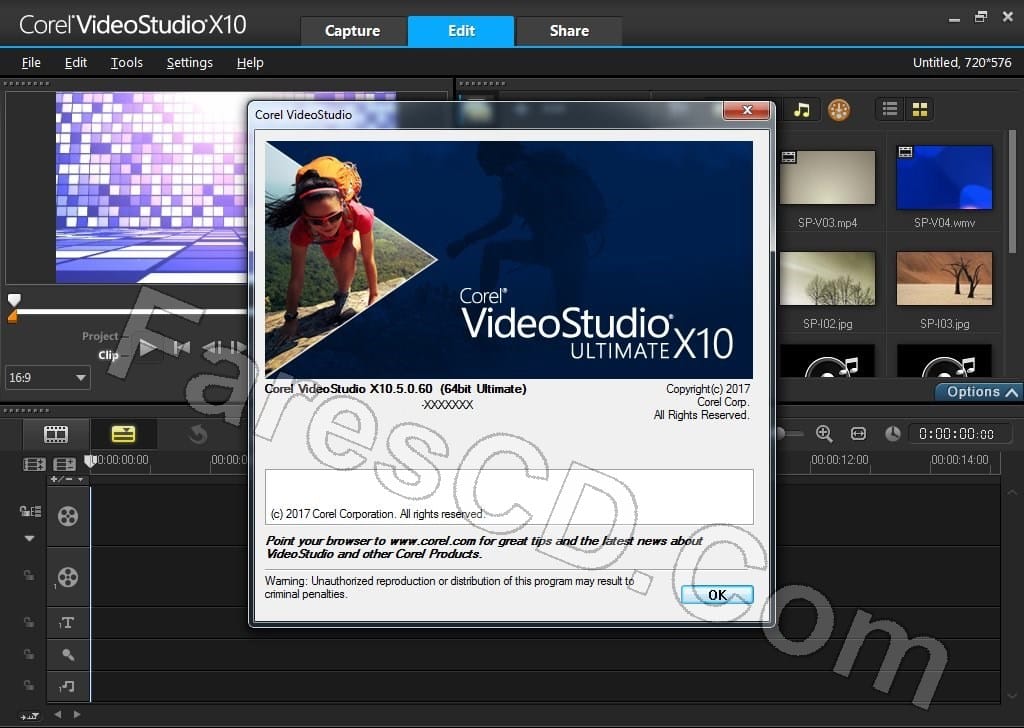Screen dimensions: 1024x728
Task: Switch to the Capture step tab
Action: pos(353,31)
